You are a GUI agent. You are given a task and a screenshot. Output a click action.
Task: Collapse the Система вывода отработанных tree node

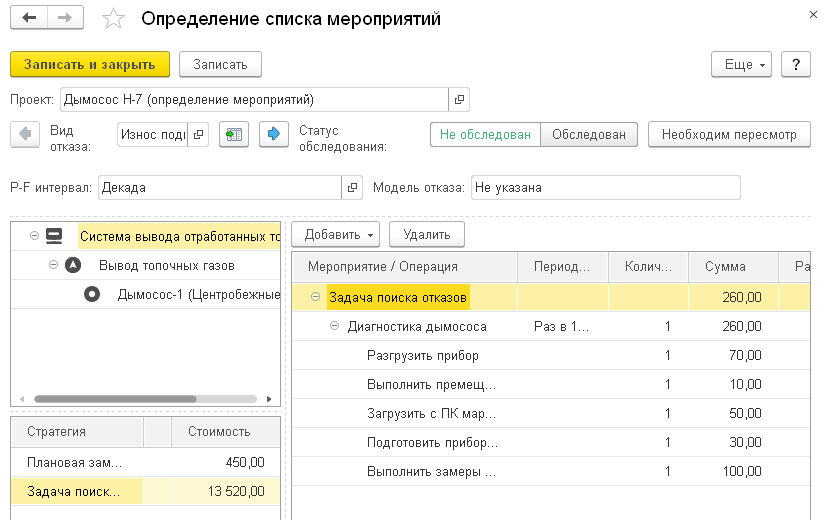point(35,236)
